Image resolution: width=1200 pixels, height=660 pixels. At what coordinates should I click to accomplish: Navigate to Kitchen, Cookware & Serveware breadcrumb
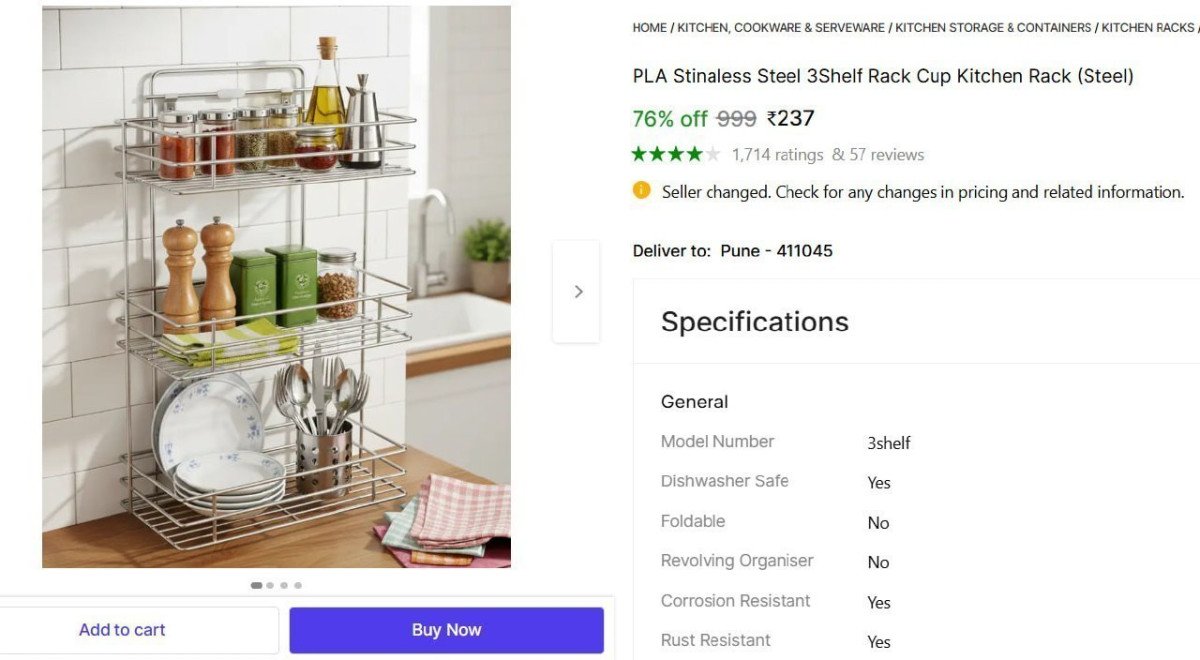click(x=780, y=28)
